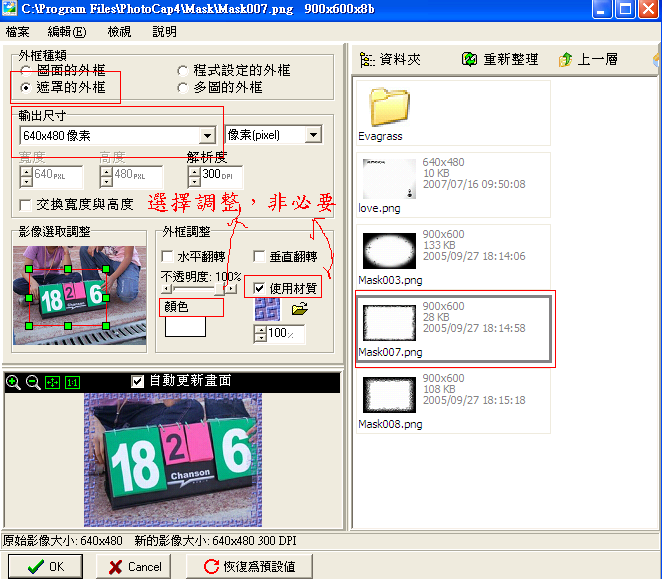Open the 檢視 menu
Screen dimensions: 662x579
click(x=119, y=32)
